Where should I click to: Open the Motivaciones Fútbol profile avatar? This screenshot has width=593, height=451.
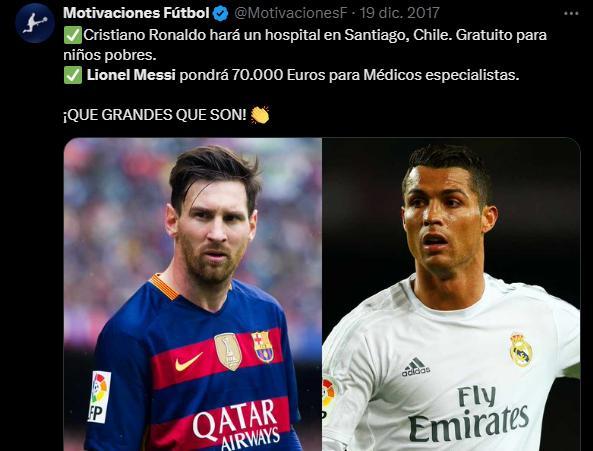pyautogui.click(x=35, y=23)
